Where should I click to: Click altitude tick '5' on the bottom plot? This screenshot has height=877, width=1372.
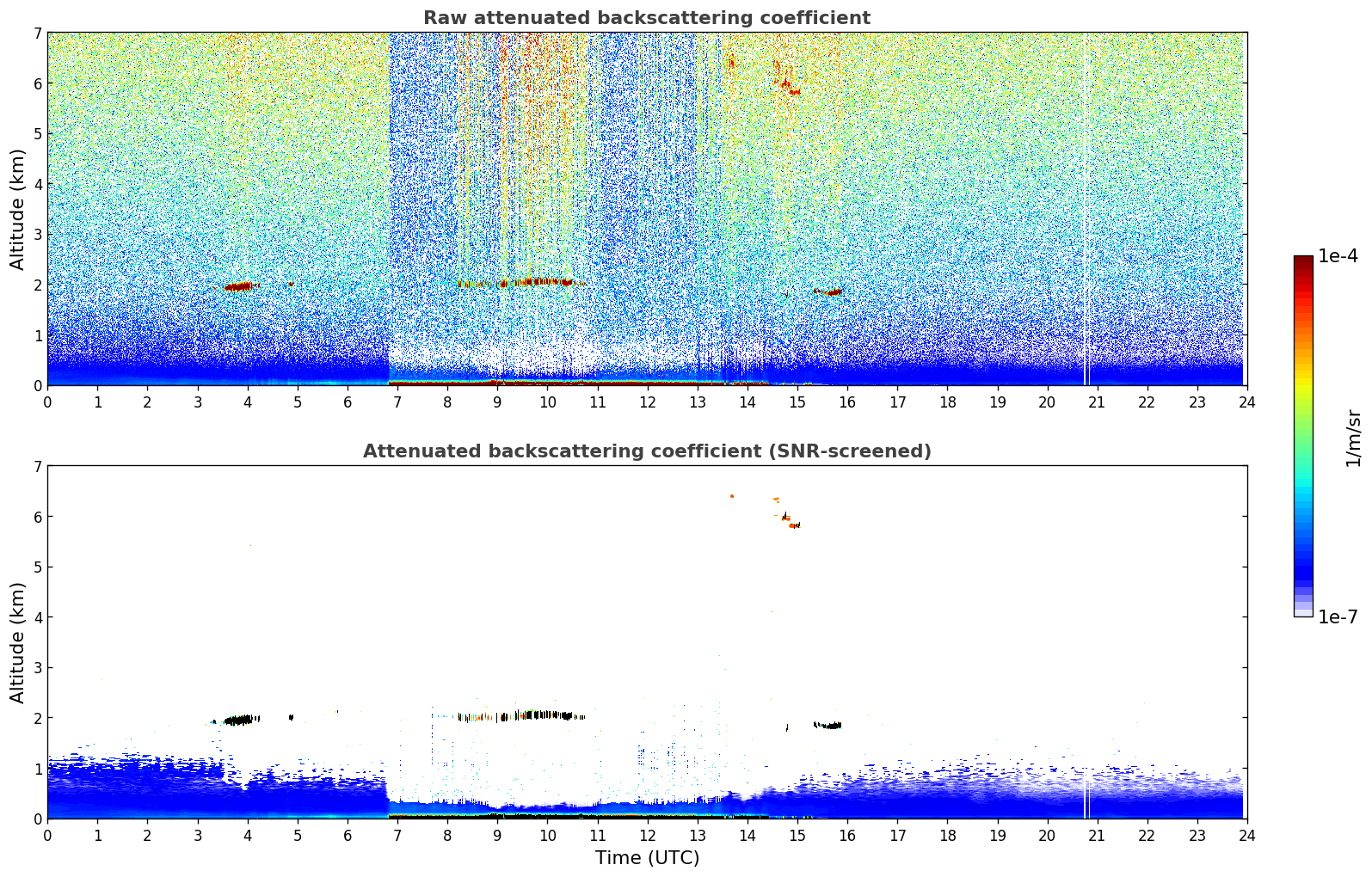[x=37, y=567]
